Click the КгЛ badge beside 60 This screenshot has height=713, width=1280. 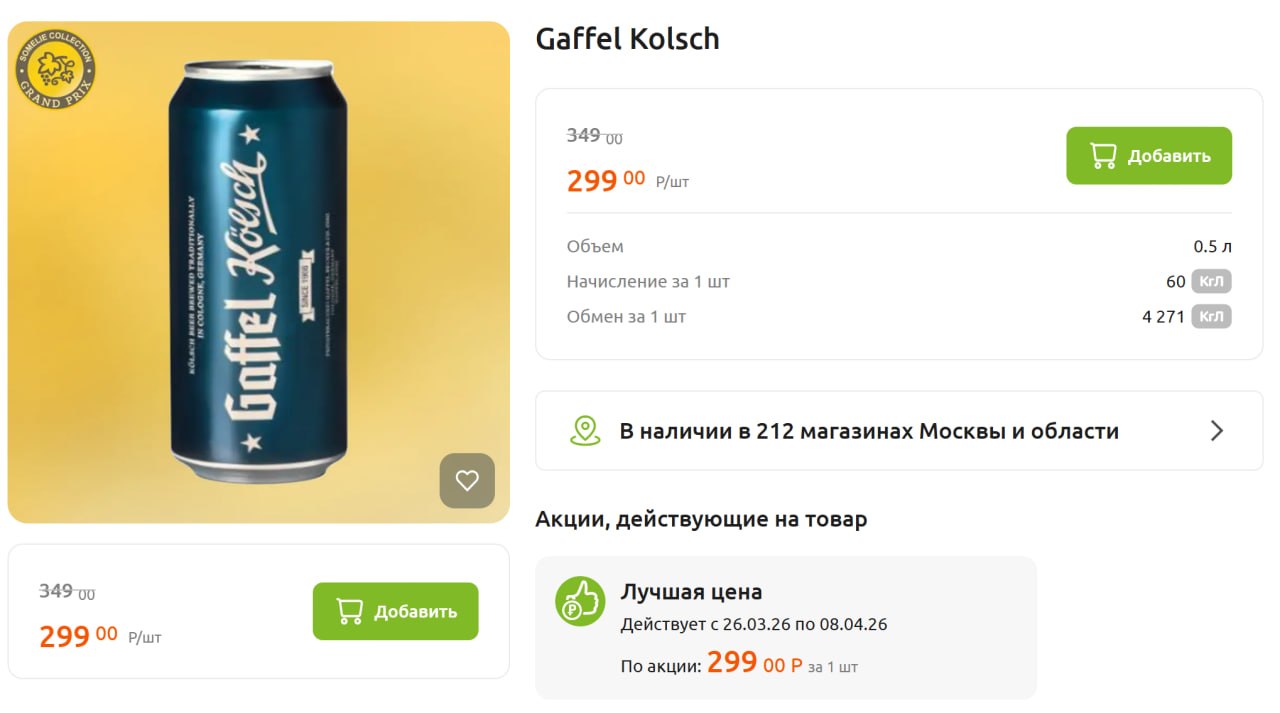point(1211,282)
